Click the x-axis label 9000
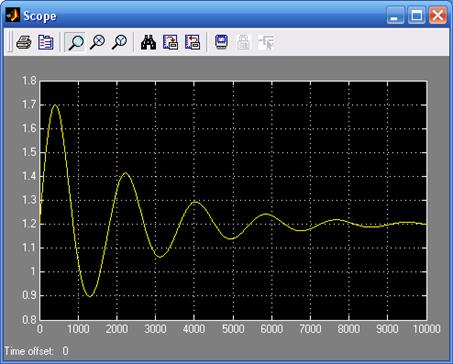Image resolution: width=453 pixels, height=364 pixels. pos(387,329)
